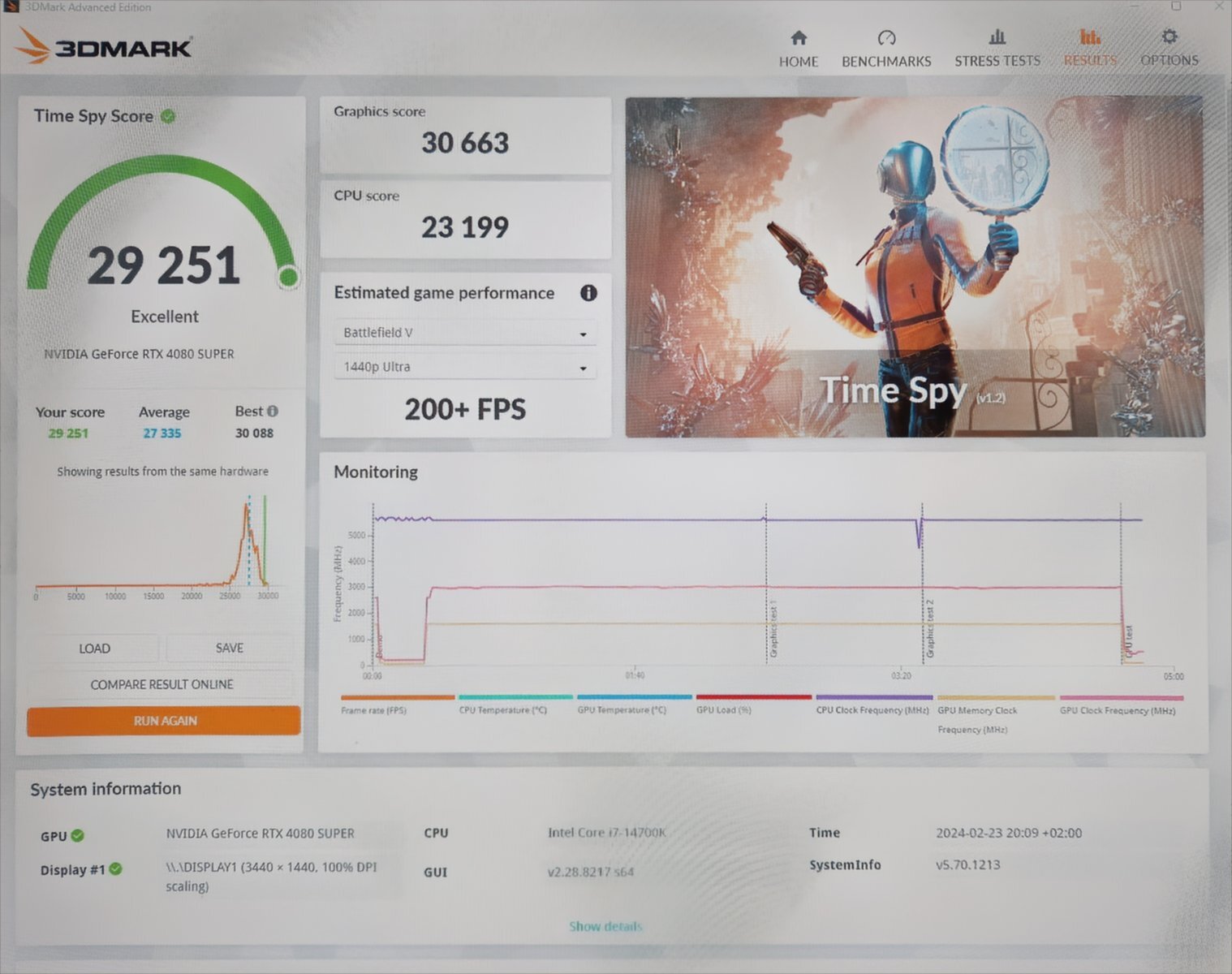This screenshot has width=1232, height=974.
Task: Click the LOAD button
Action: [x=94, y=649]
